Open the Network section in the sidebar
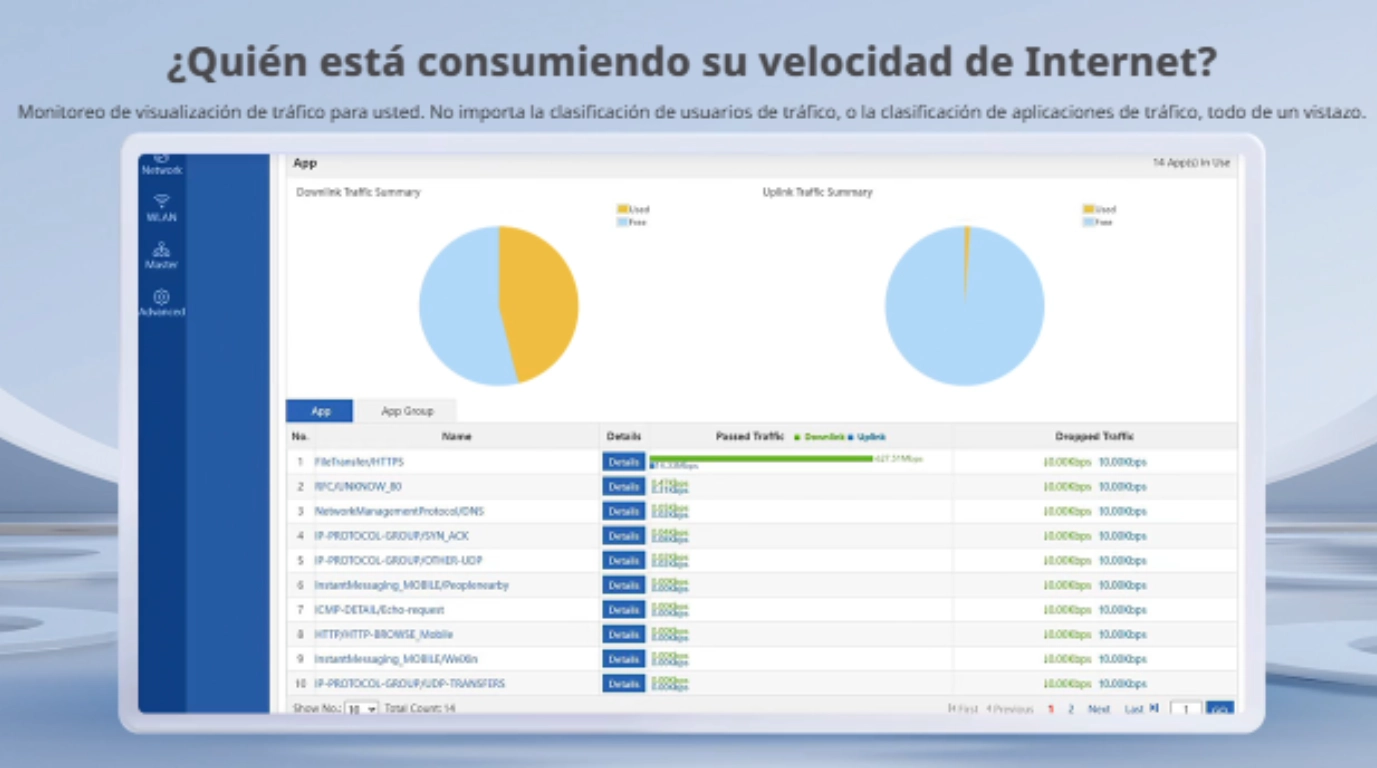This screenshot has height=768, width=1377. [x=161, y=165]
